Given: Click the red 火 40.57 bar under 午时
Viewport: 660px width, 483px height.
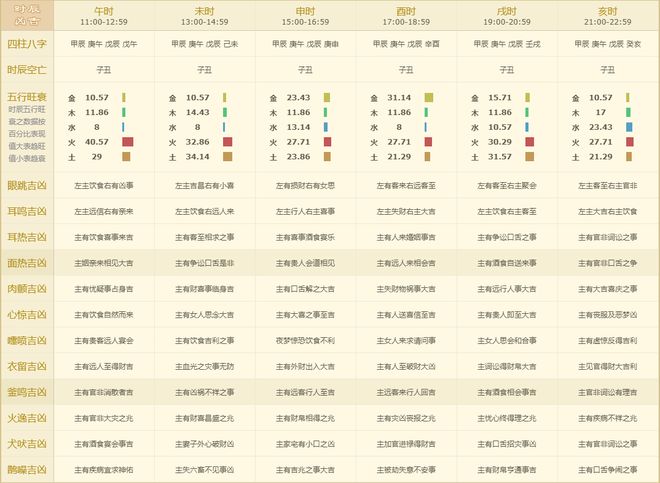Looking at the screenshot, I should (x=128, y=142).
